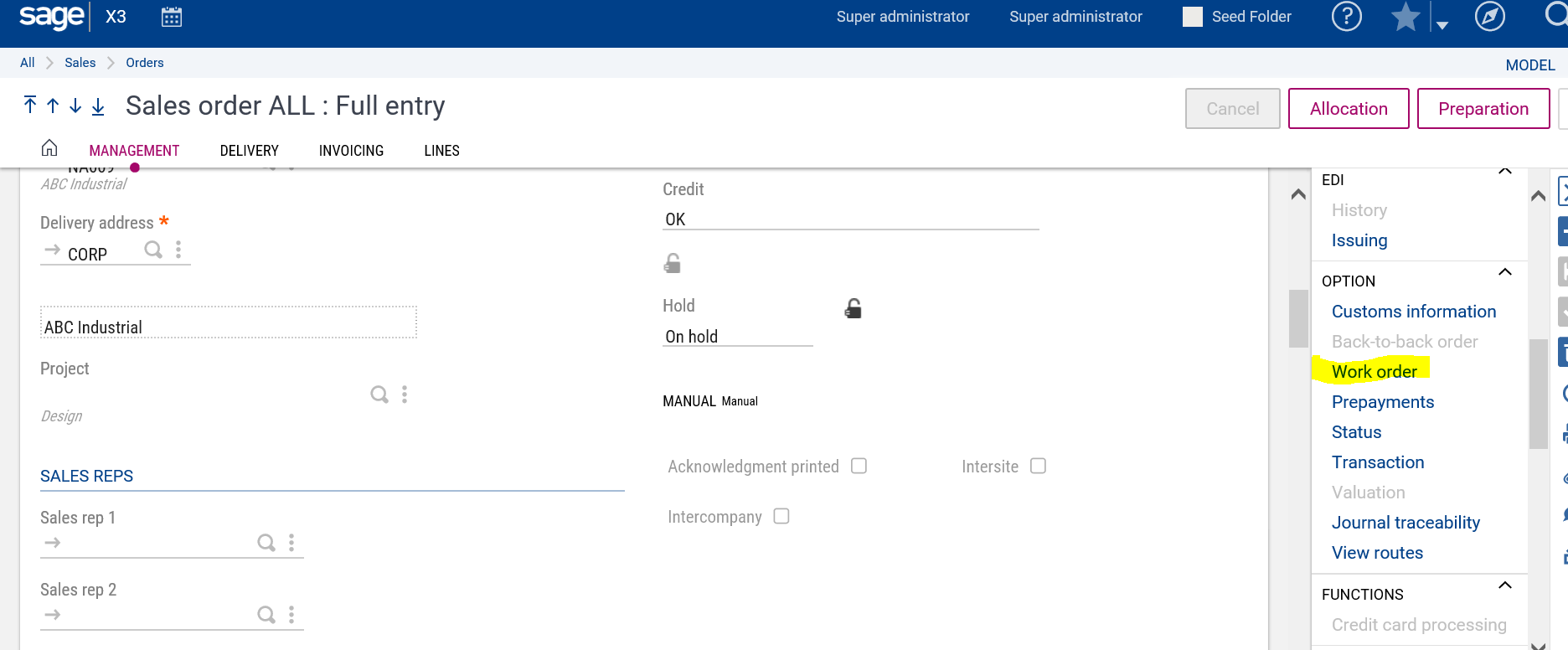Go to the home tab icon

(49, 148)
